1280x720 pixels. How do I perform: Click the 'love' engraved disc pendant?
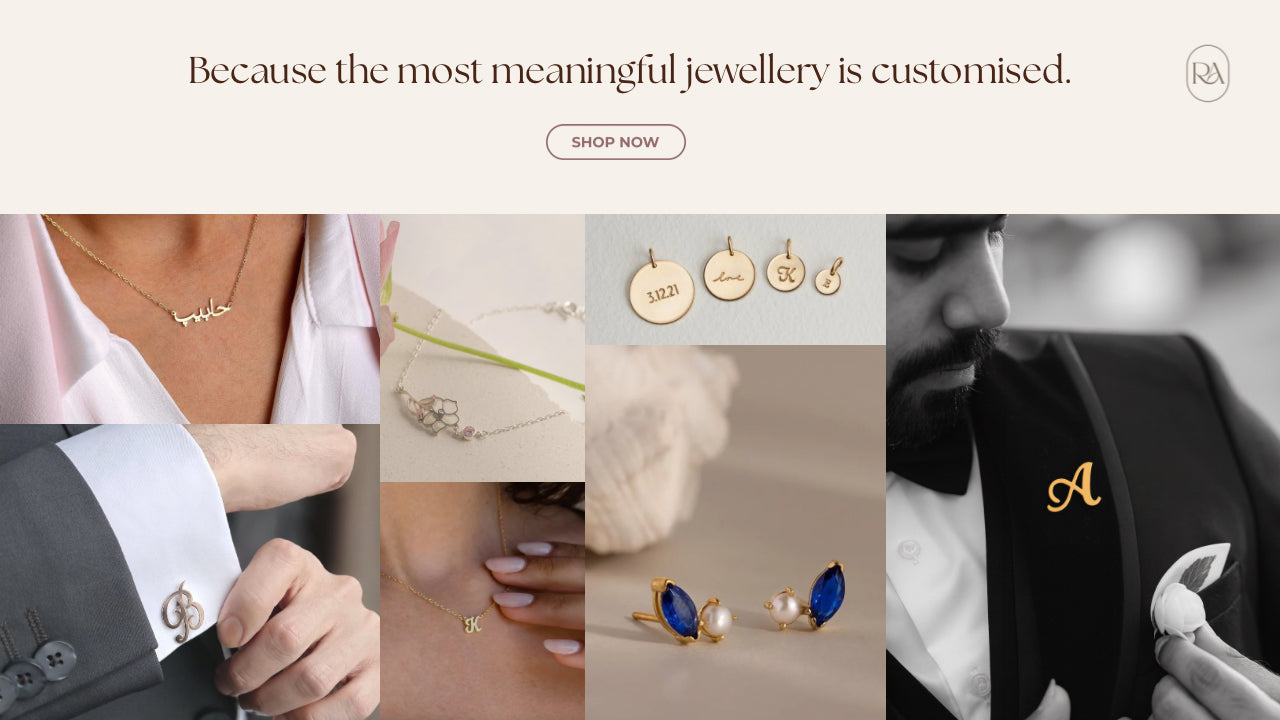coord(729,274)
